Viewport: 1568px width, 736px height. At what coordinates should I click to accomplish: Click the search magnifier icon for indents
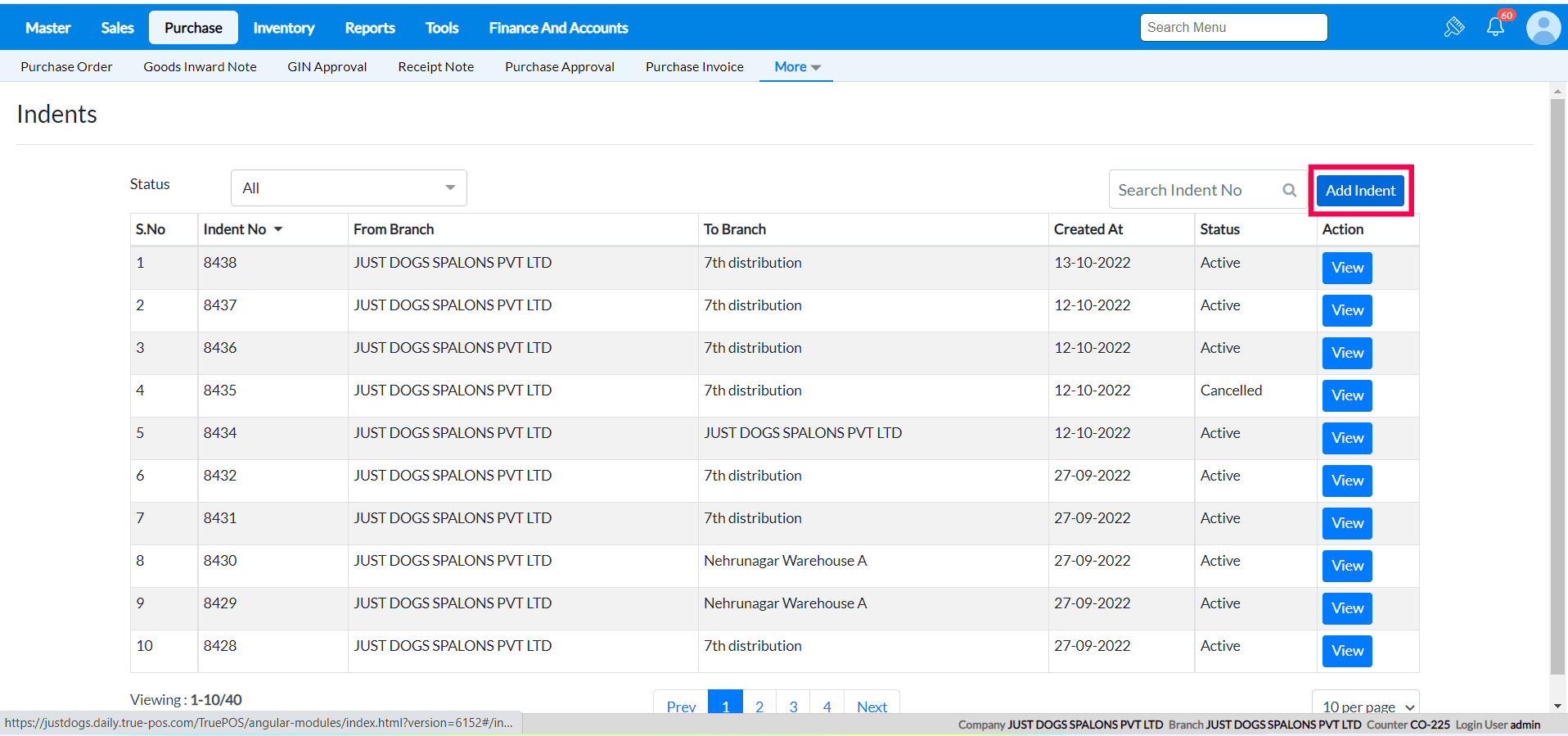[1289, 190]
